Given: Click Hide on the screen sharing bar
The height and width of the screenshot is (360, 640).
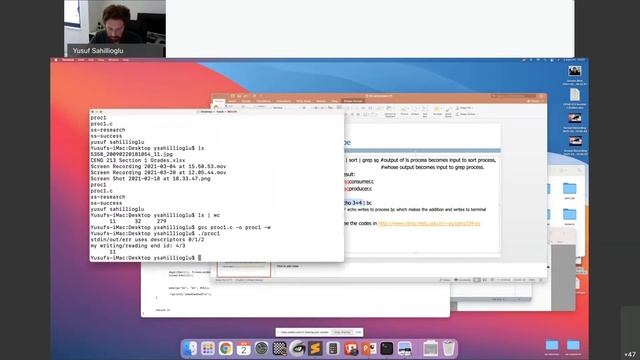Looking at the screenshot, I should (358, 332).
